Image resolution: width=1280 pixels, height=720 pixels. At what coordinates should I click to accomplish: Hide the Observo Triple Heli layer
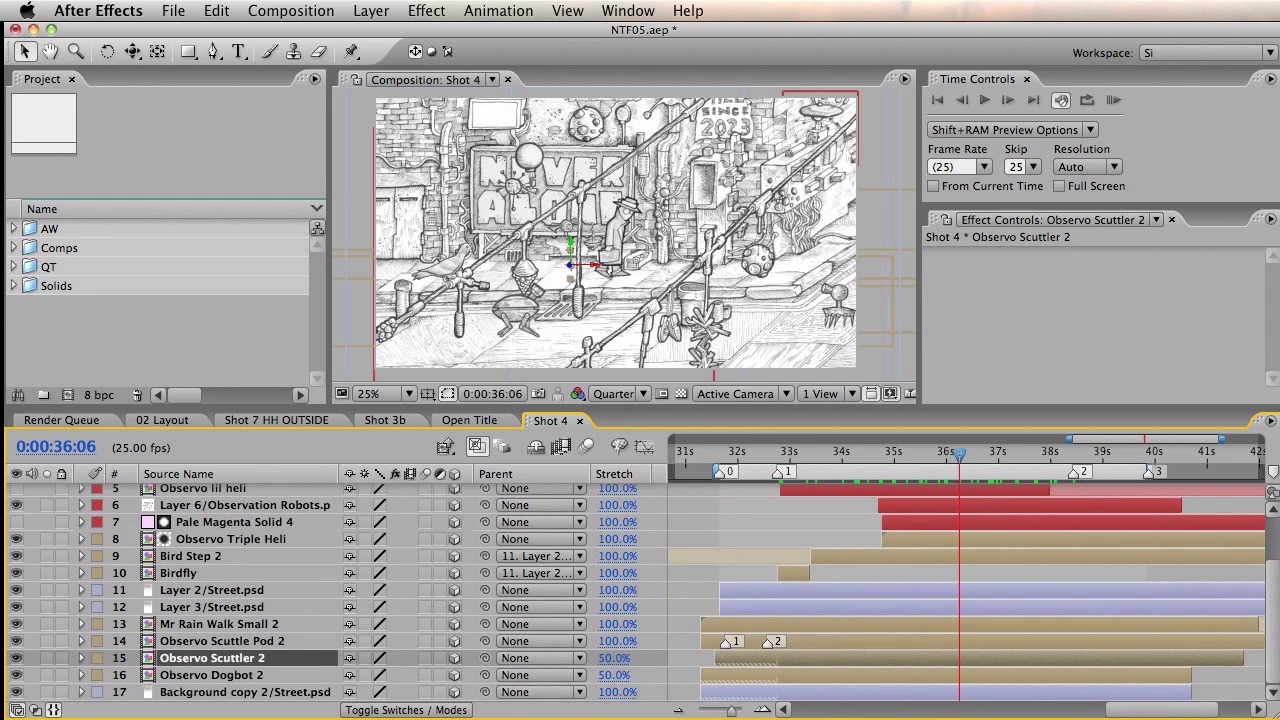[x=16, y=539]
